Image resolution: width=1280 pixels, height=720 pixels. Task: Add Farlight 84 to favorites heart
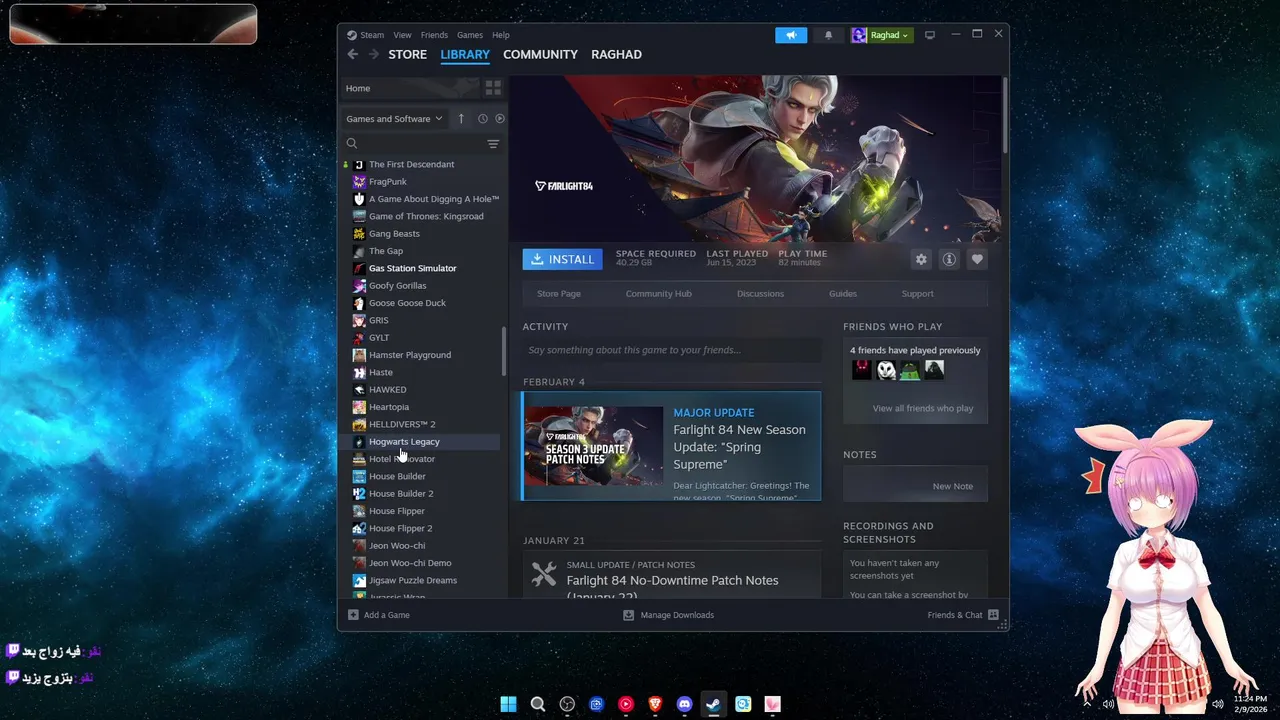point(977,259)
